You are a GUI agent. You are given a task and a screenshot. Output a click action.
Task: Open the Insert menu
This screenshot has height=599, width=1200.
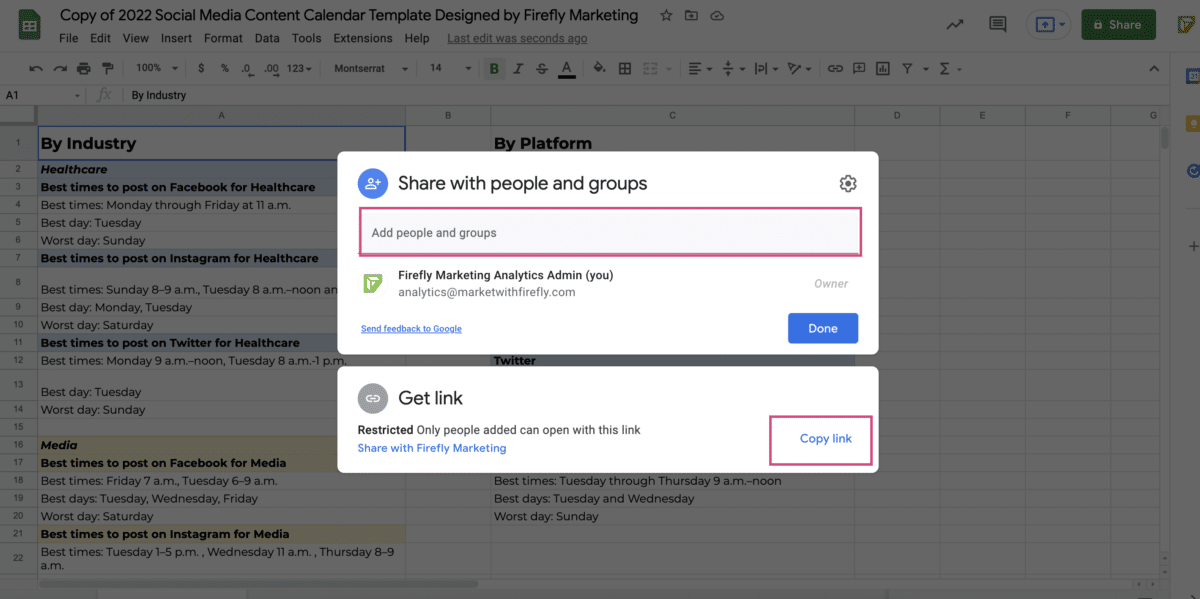(176, 38)
